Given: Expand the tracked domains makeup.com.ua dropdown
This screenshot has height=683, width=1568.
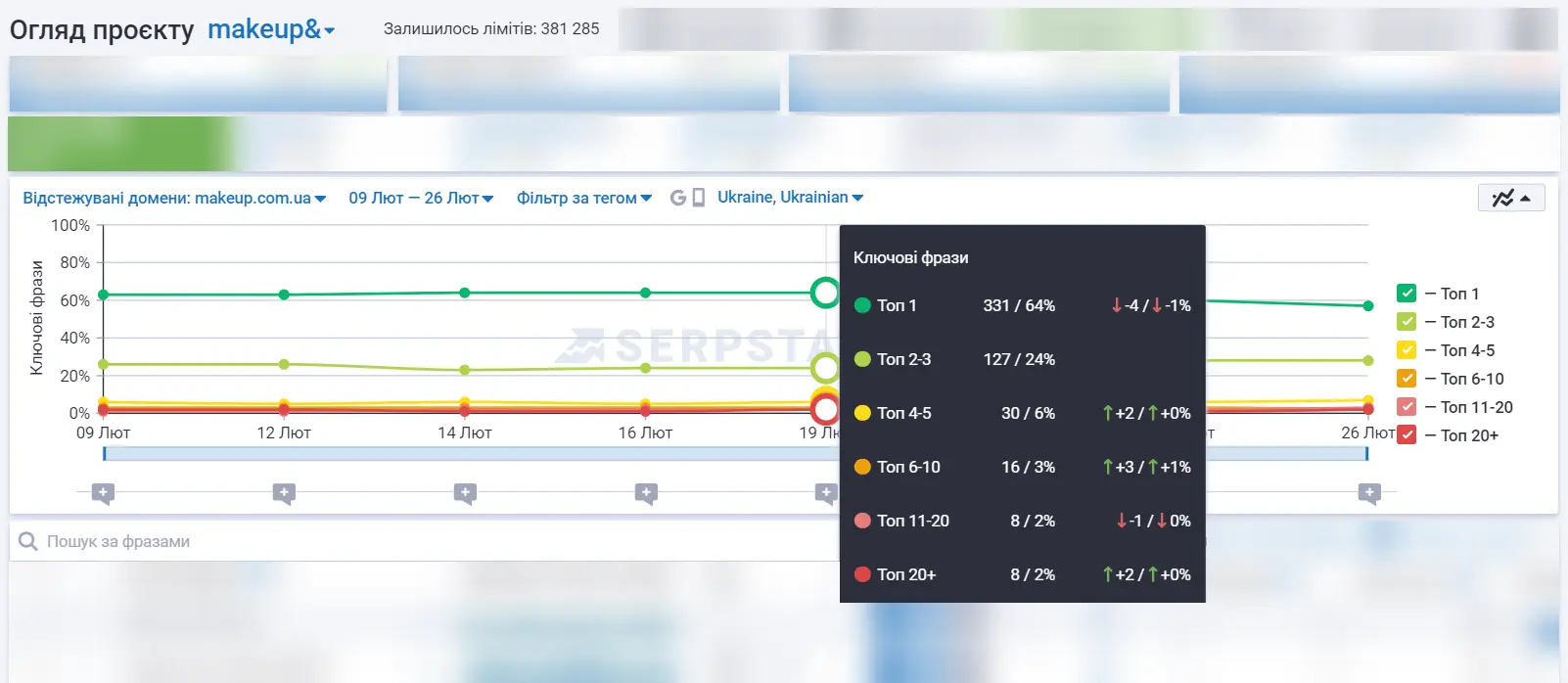Looking at the screenshot, I should [174, 198].
